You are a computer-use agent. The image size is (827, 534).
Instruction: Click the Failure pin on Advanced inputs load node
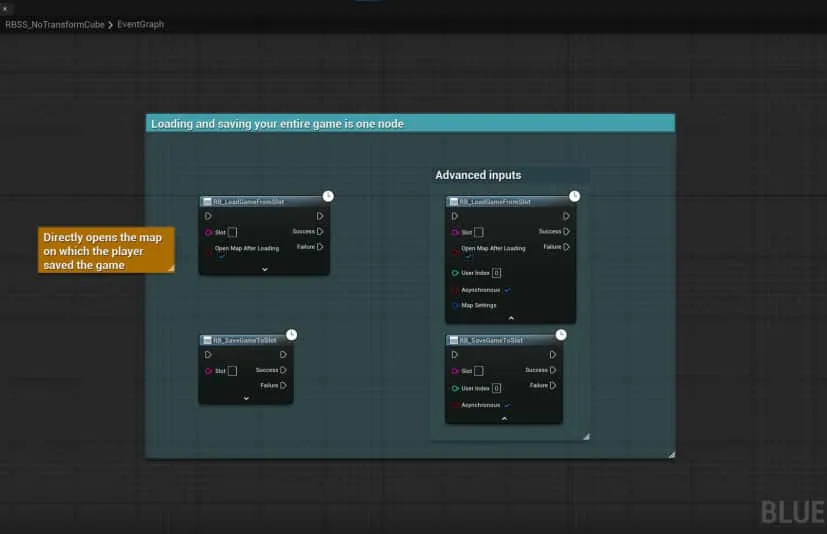566,246
